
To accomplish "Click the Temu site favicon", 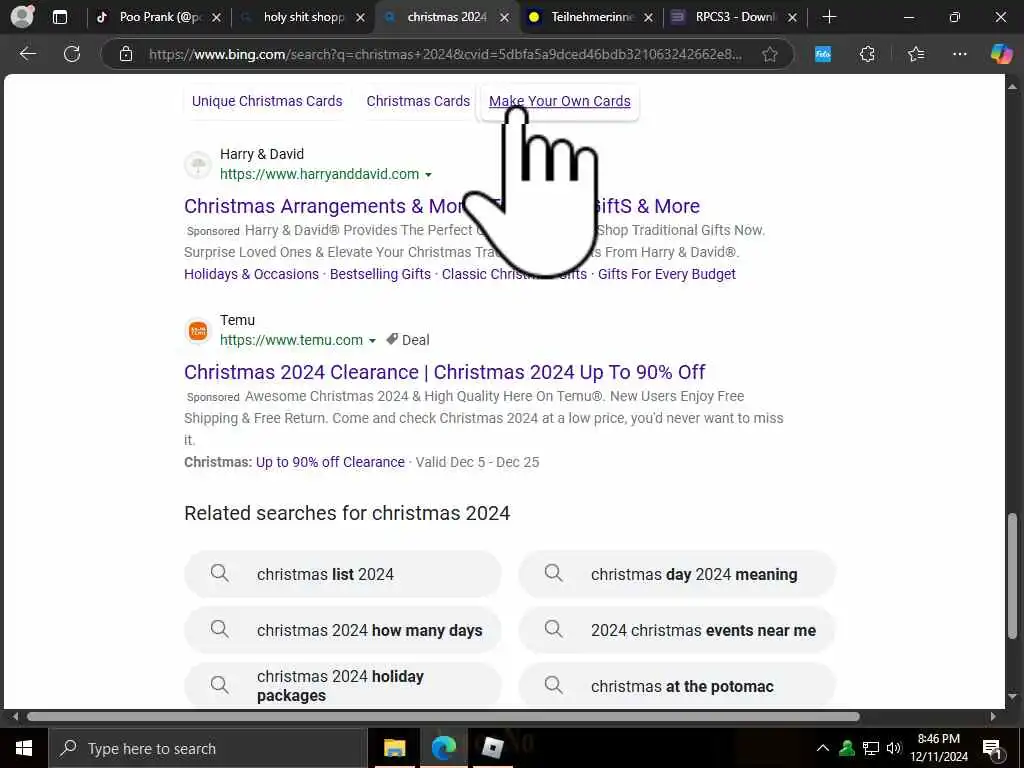I will pos(197,331).
